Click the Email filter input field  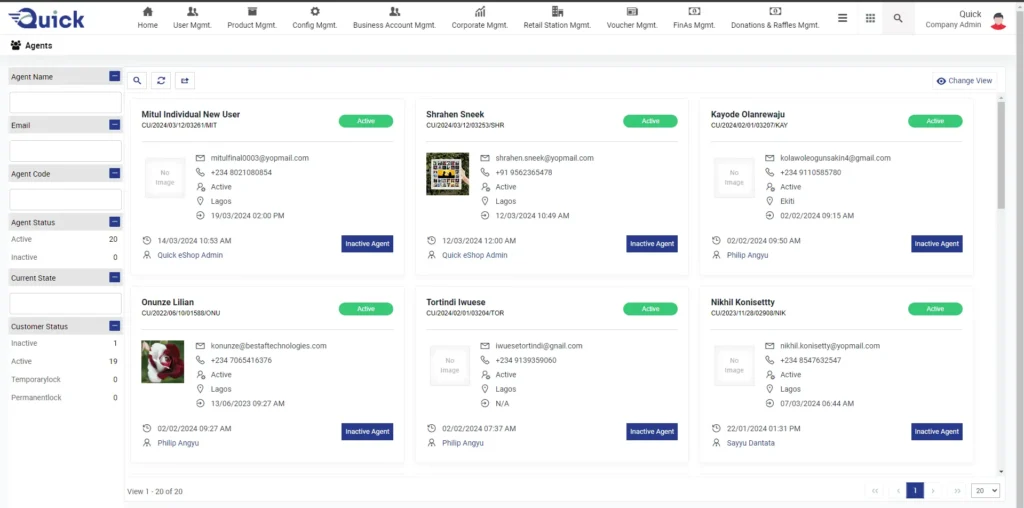click(x=65, y=151)
